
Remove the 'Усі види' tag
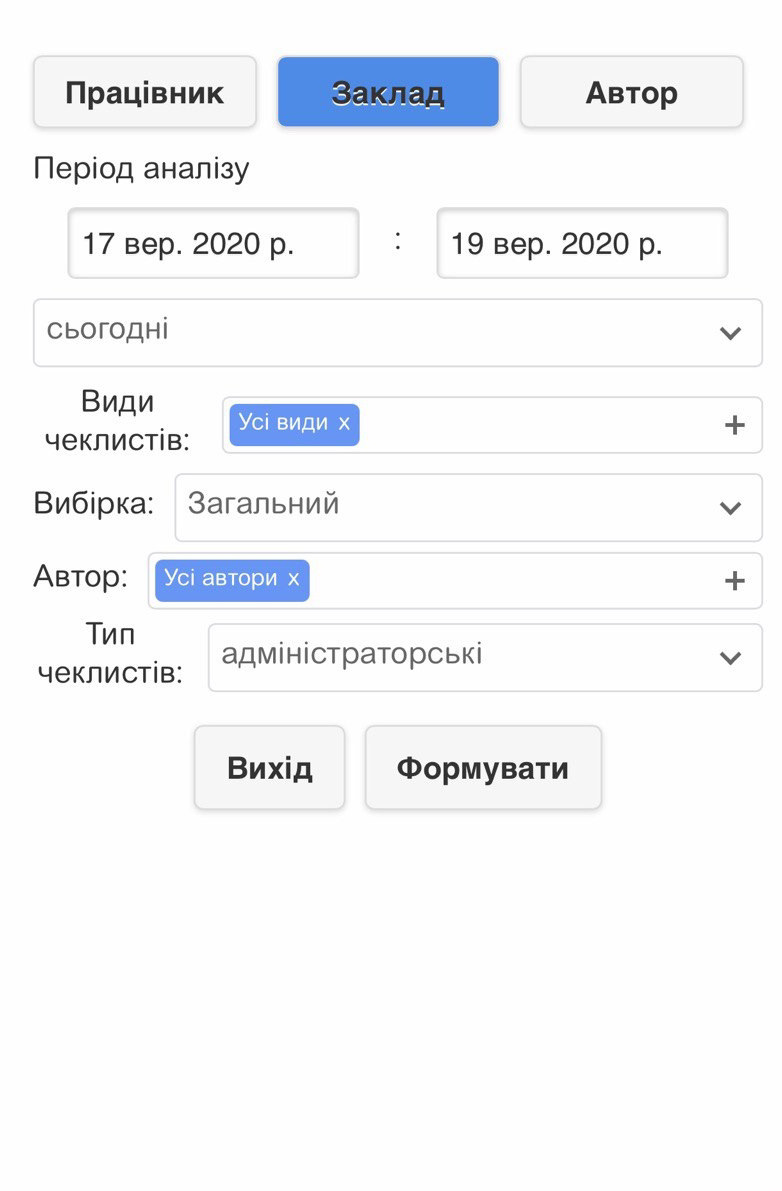[x=344, y=423]
